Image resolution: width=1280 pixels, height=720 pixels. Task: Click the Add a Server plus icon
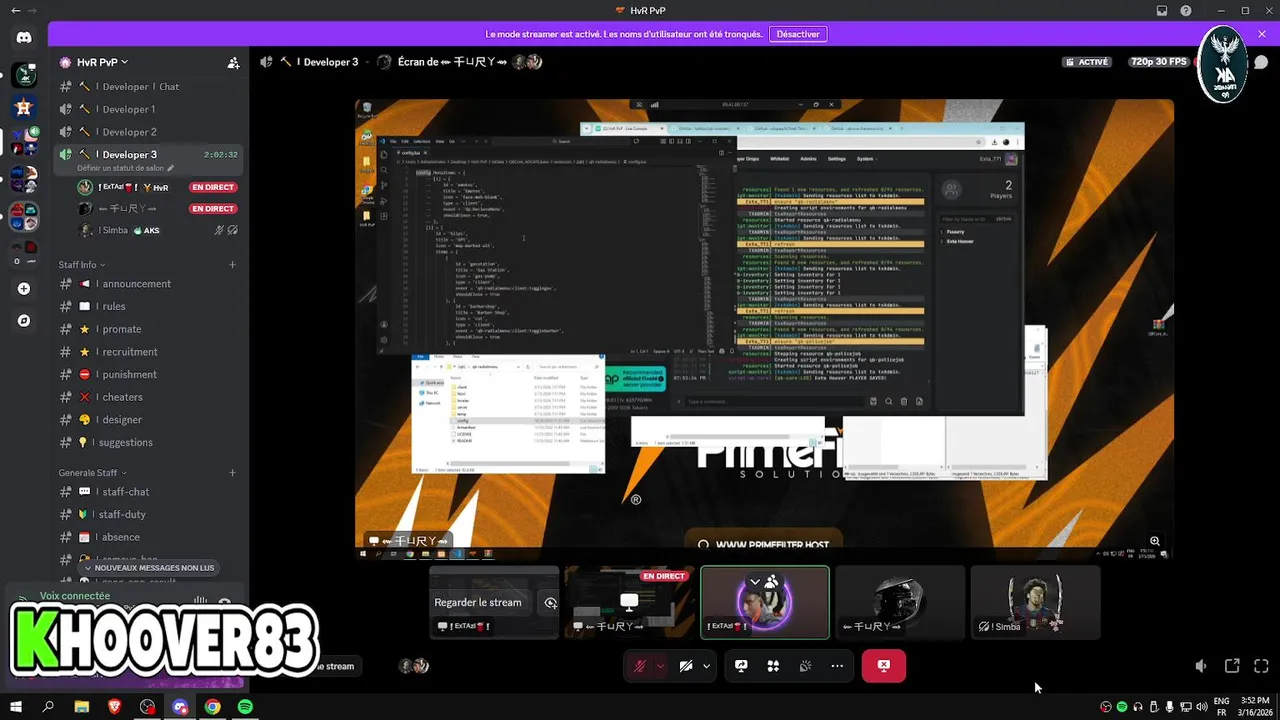coord(24,289)
